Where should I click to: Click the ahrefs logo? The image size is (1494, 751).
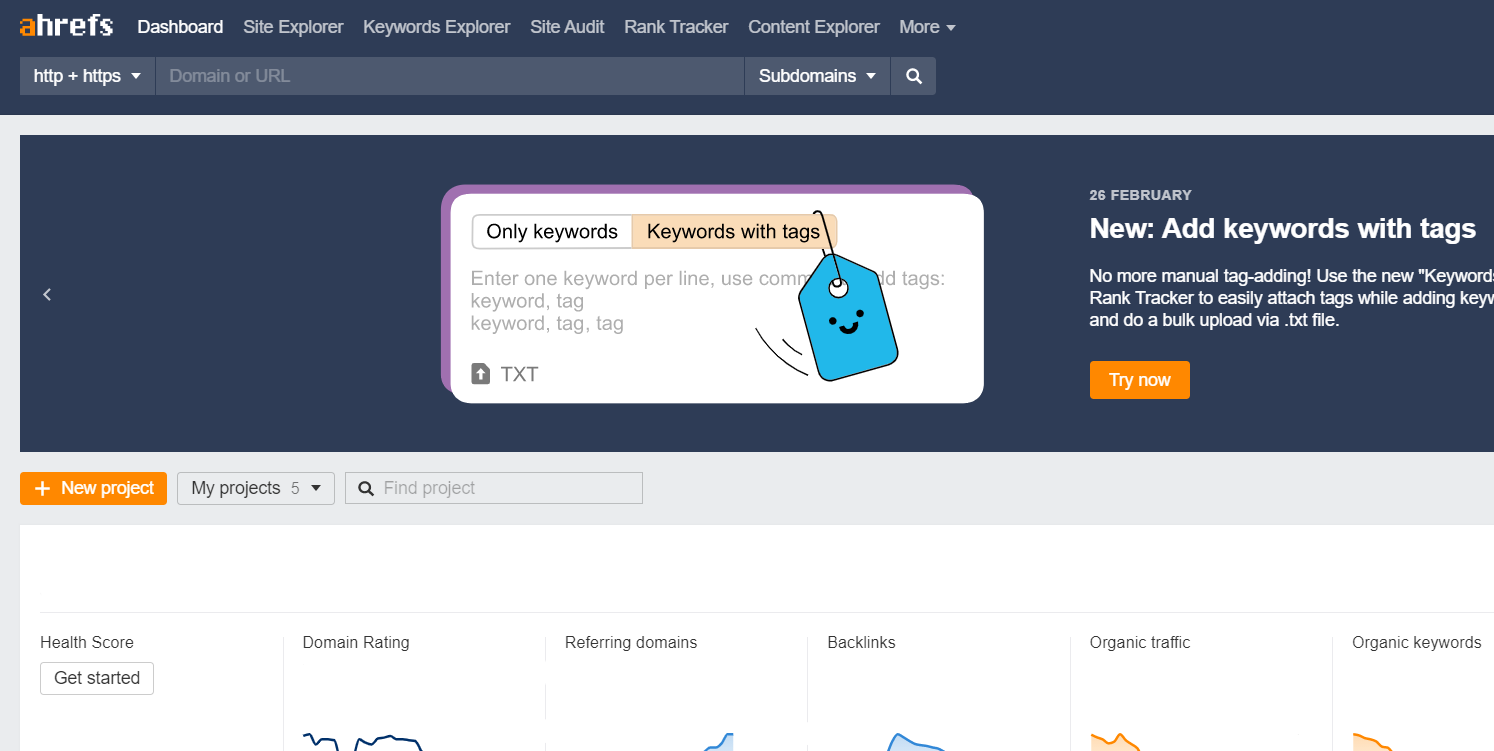pos(66,26)
